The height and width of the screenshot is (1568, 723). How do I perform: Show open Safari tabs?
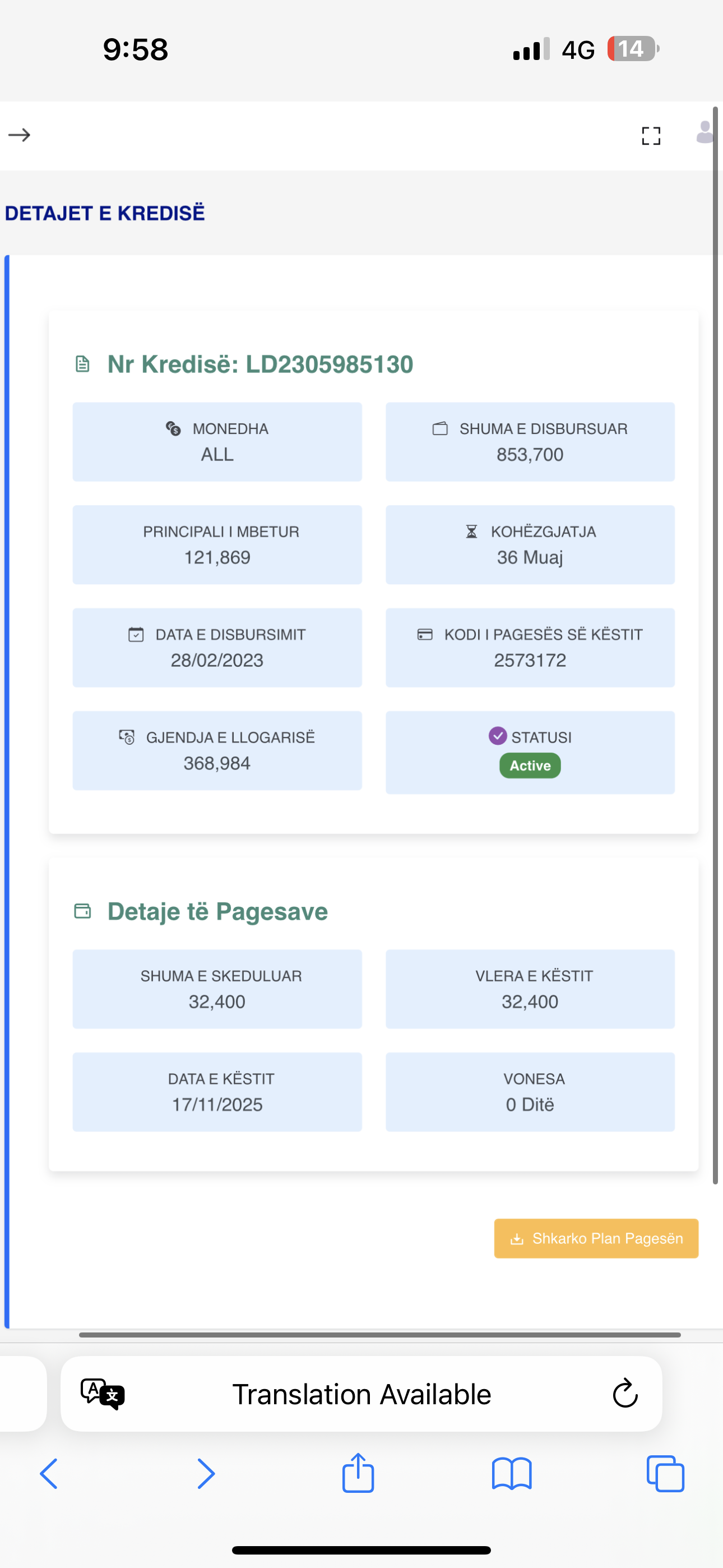coord(665,1474)
